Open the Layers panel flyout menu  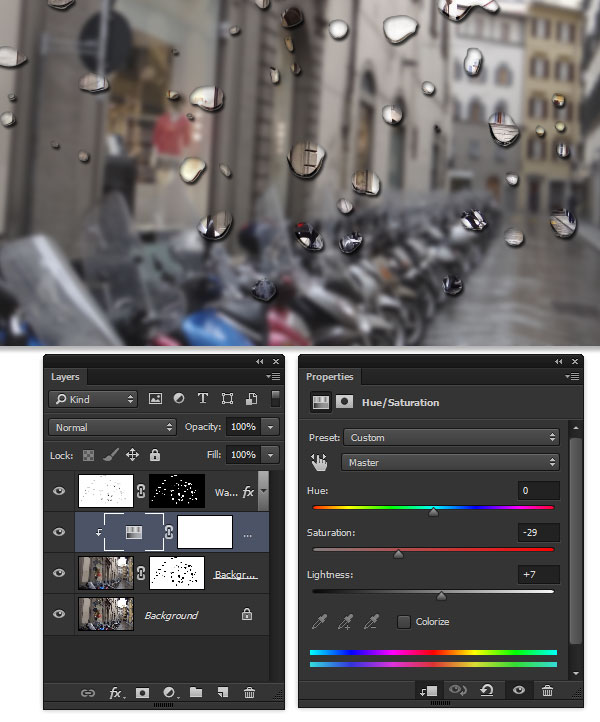273,377
